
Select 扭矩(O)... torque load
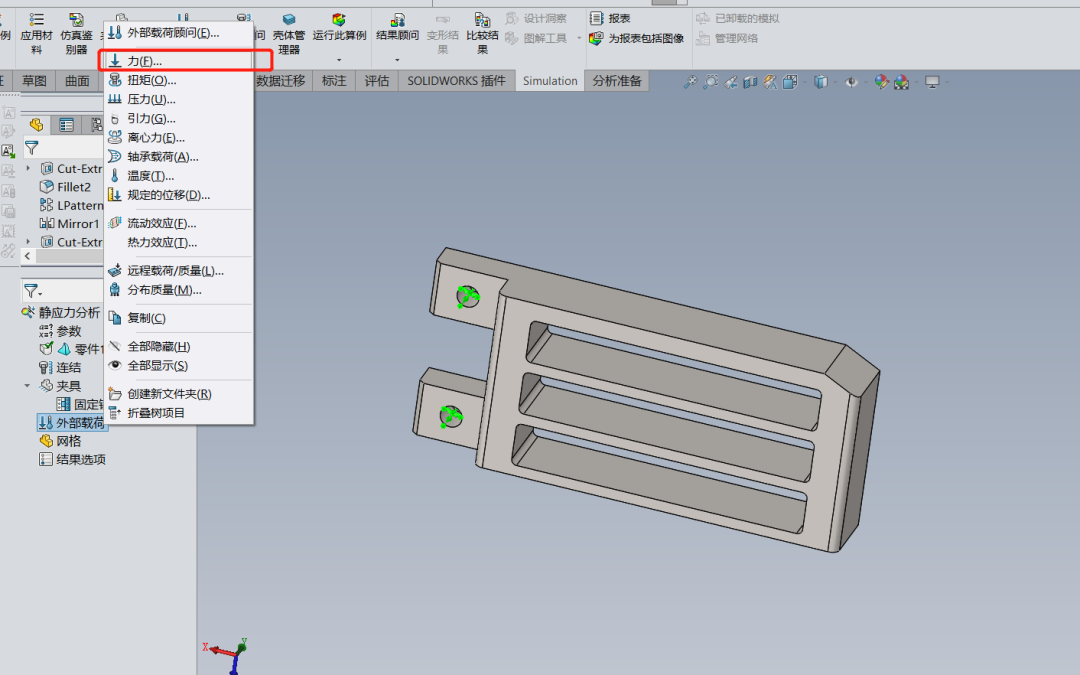pyautogui.click(x=179, y=80)
